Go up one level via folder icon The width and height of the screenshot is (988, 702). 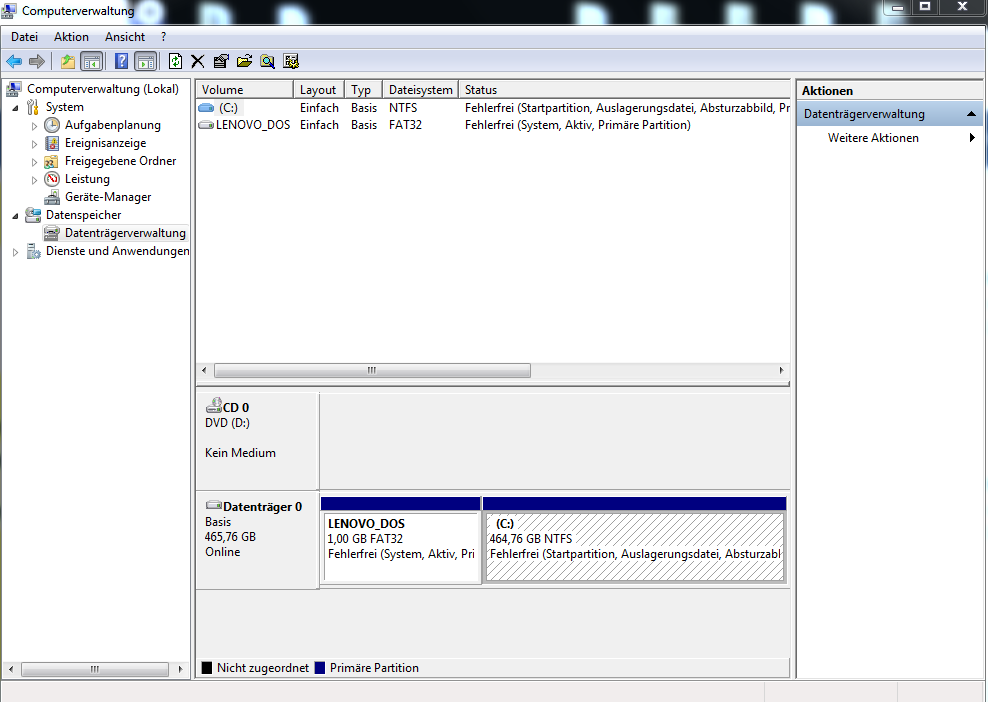pos(68,61)
